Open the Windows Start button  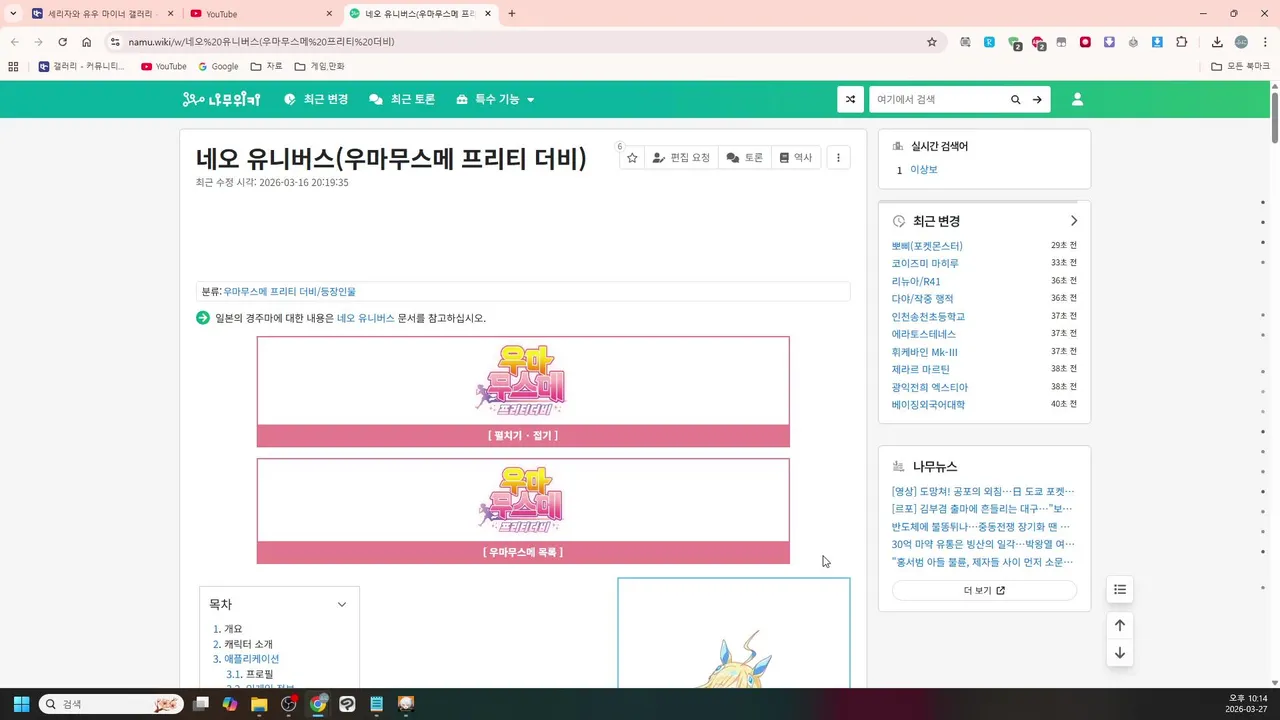21,704
